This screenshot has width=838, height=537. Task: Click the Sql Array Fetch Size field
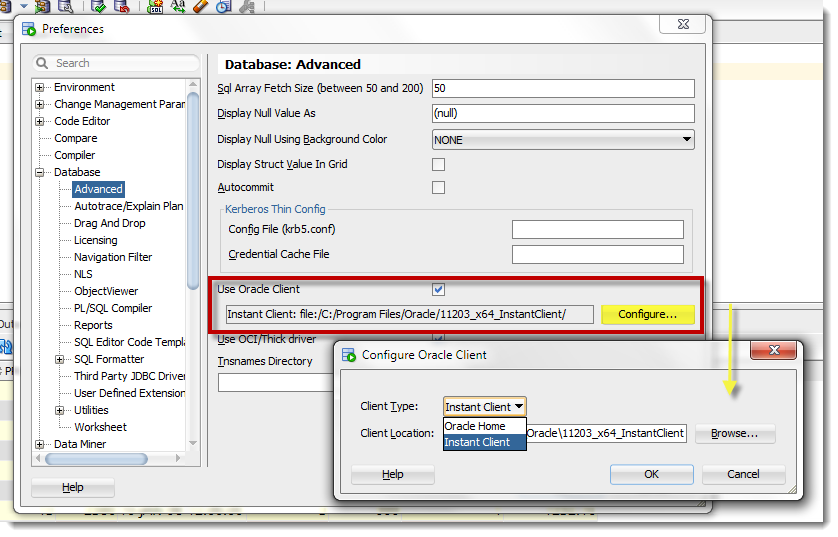click(x=563, y=88)
